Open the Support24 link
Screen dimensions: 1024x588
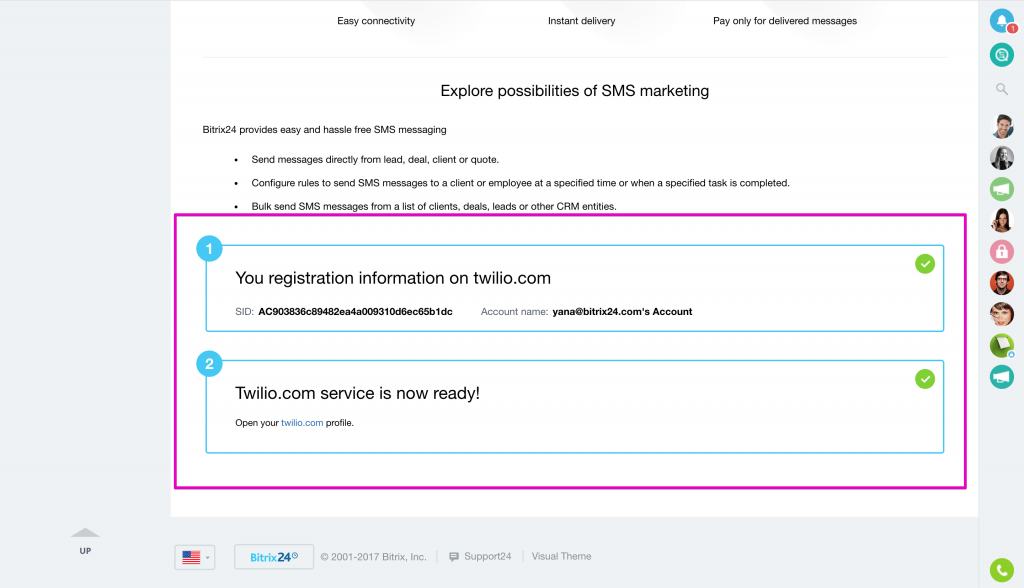click(x=480, y=557)
